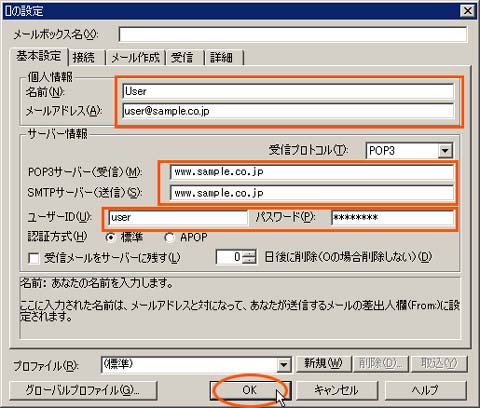The image size is (480, 408).
Task: Select the 標準 authentication radio button
Action: coord(110,238)
